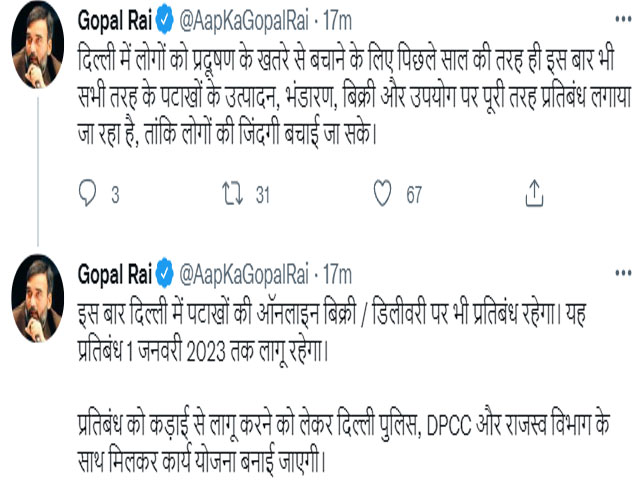Click the reply icon on the first tweet
This screenshot has width=640, height=480.
pyautogui.click(x=86, y=194)
